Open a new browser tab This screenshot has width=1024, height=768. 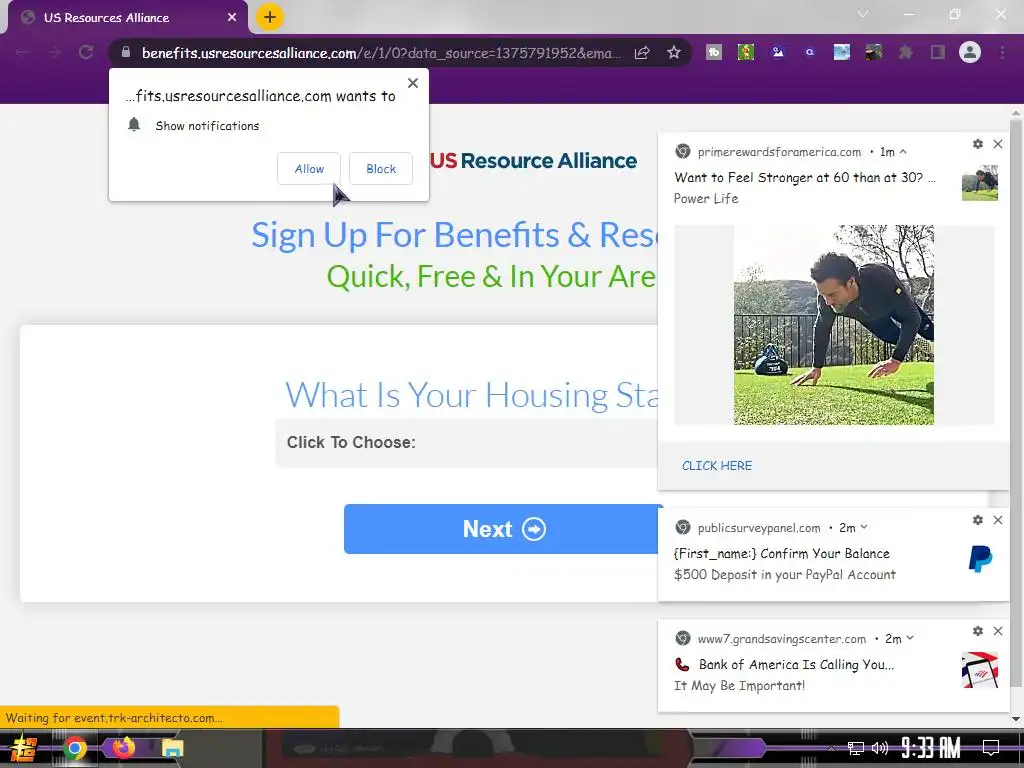pos(270,17)
